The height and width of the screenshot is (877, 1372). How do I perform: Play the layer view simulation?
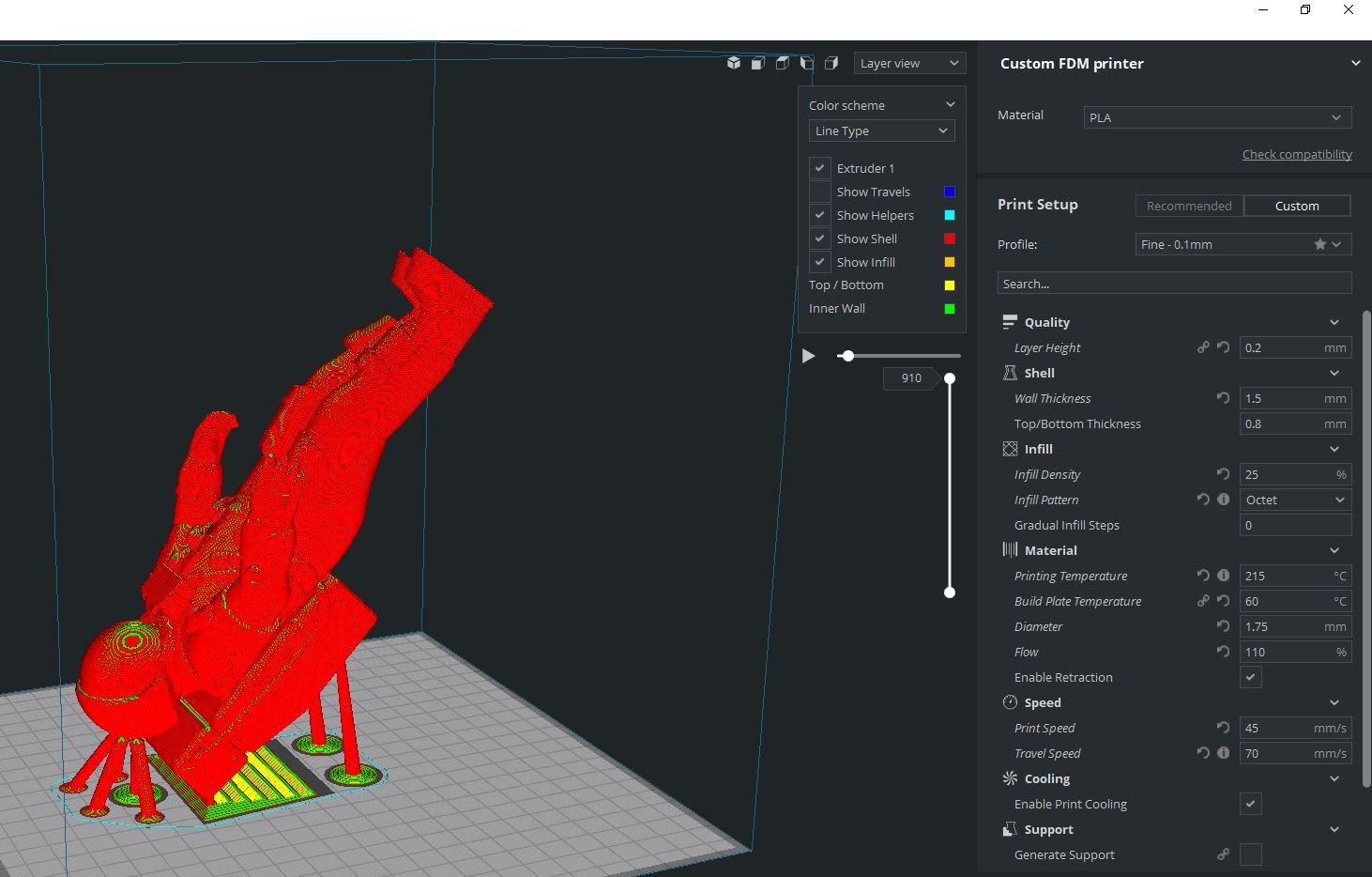(x=808, y=356)
